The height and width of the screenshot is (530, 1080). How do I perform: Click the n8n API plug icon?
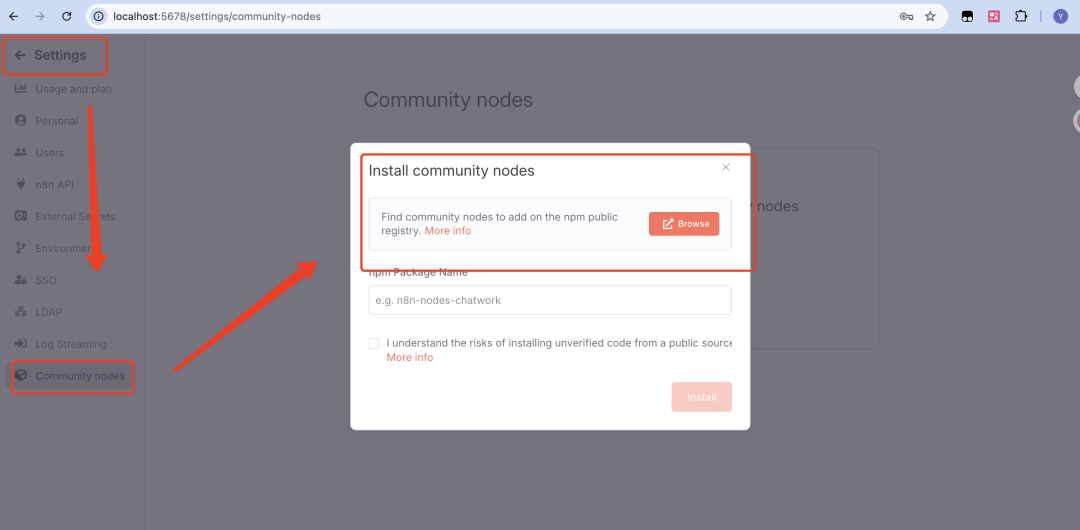[21, 184]
